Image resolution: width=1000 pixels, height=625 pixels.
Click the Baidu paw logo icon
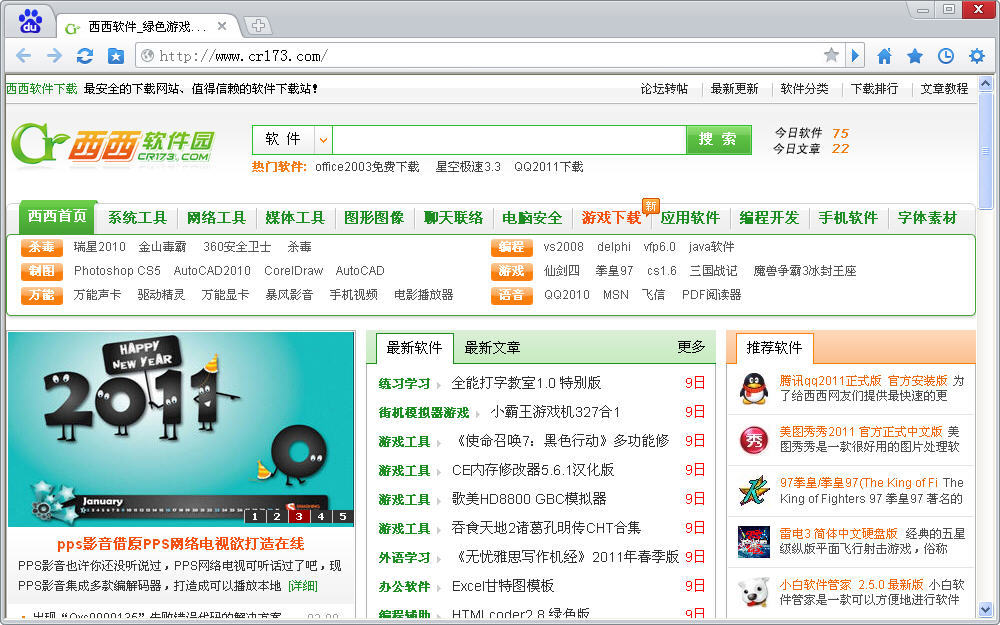pyautogui.click(x=29, y=22)
